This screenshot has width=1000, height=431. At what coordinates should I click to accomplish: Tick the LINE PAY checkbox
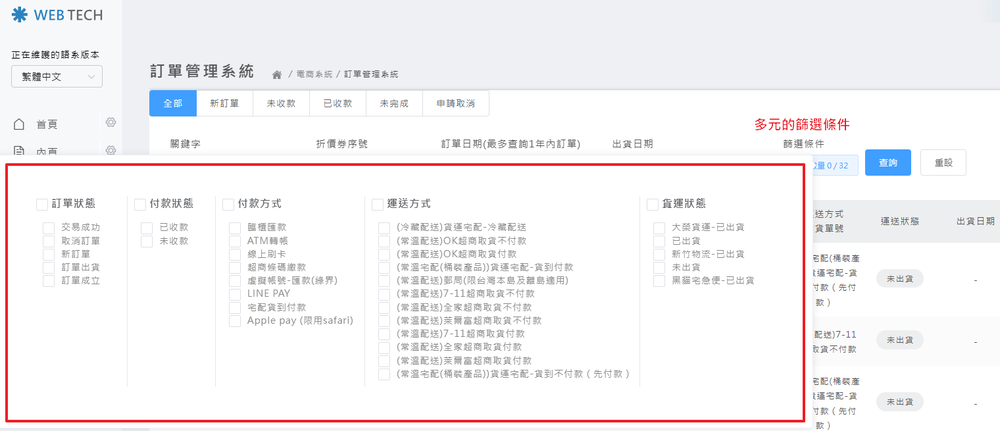tap(235, 295)
